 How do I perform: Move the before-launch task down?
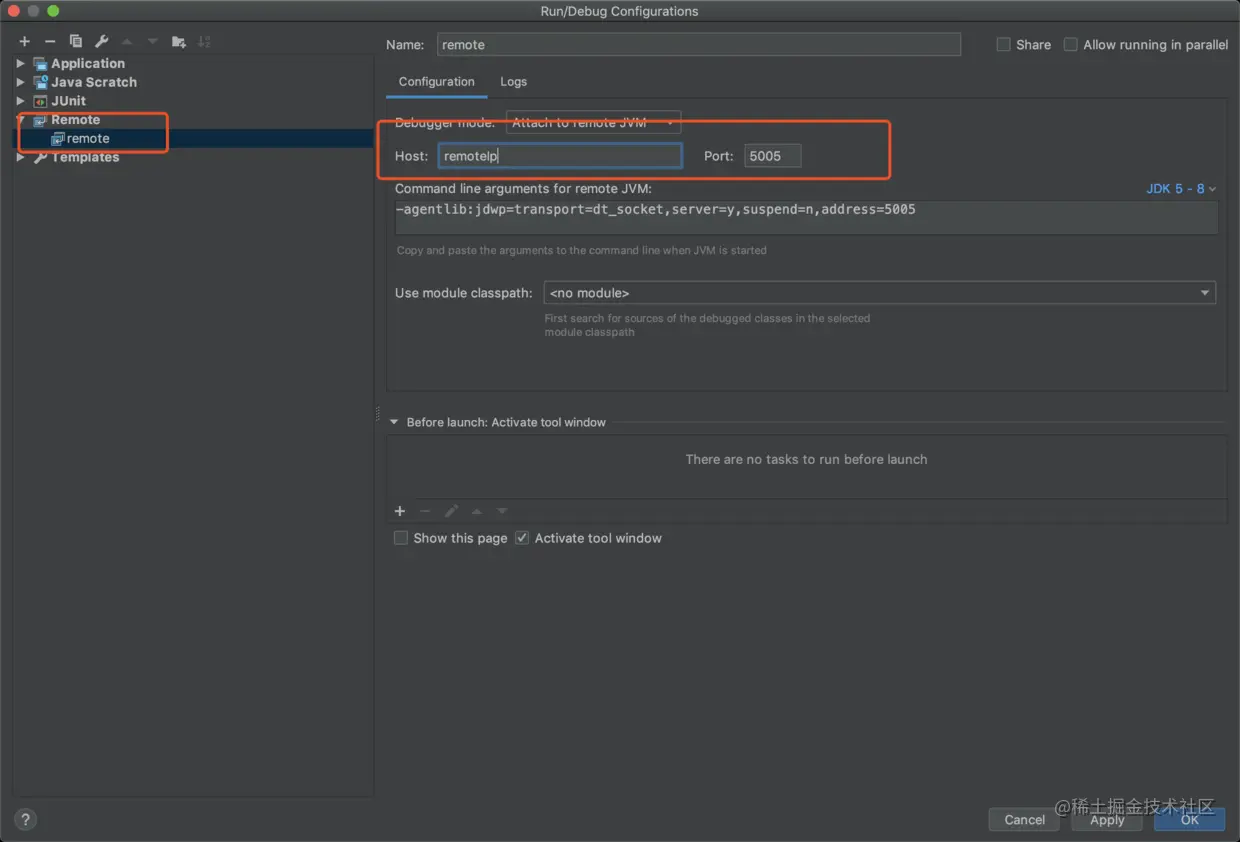tap(502, 511)
